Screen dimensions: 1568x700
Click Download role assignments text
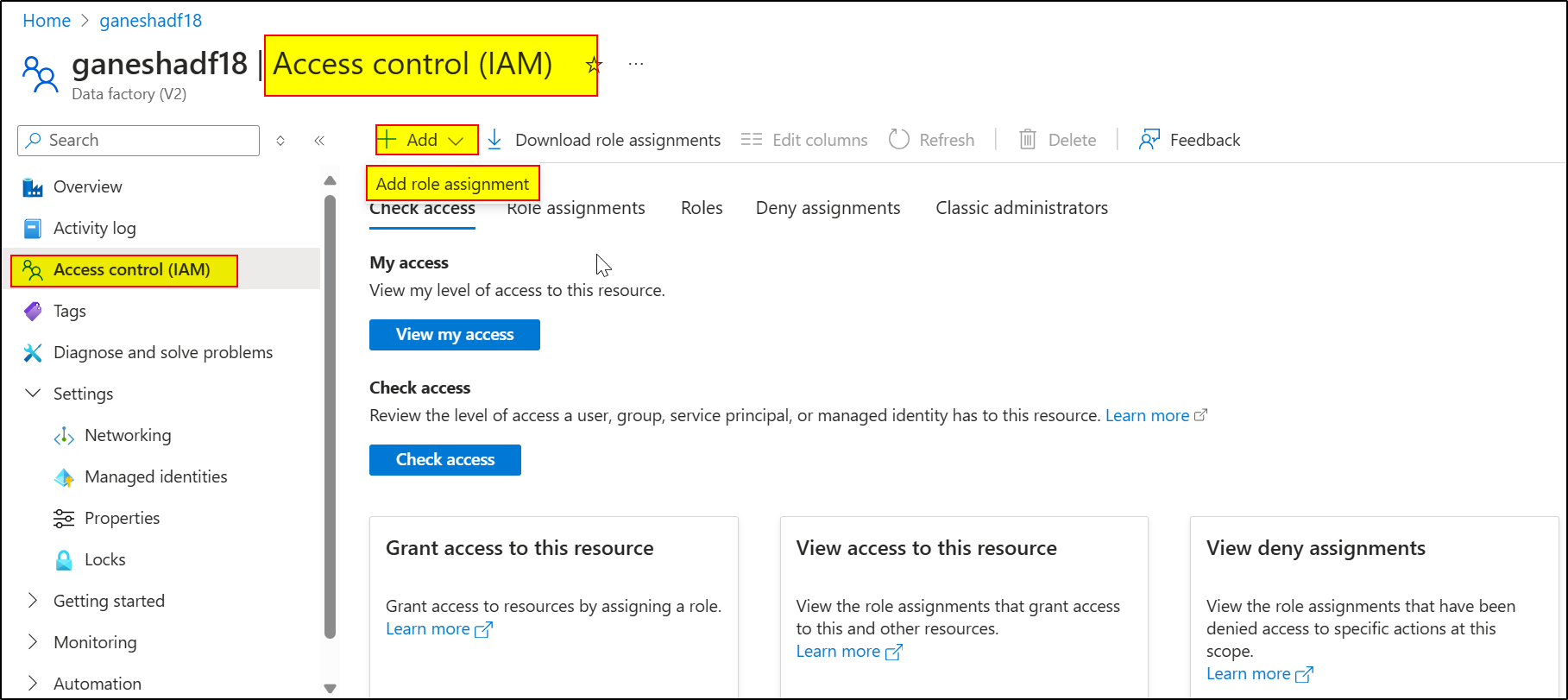coord(618,140)
